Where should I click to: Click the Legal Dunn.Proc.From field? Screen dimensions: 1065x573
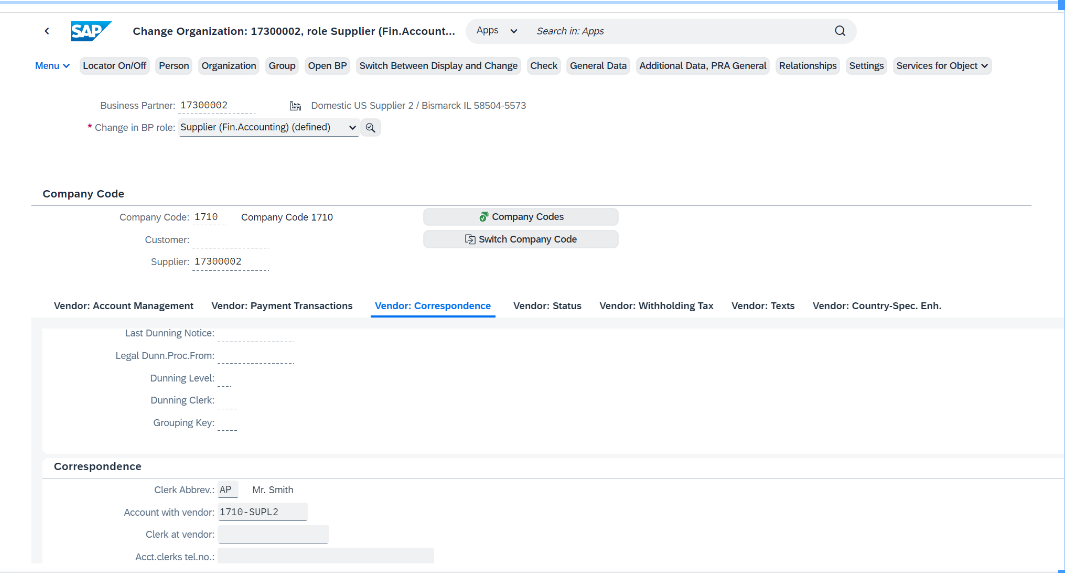point(256,356)
